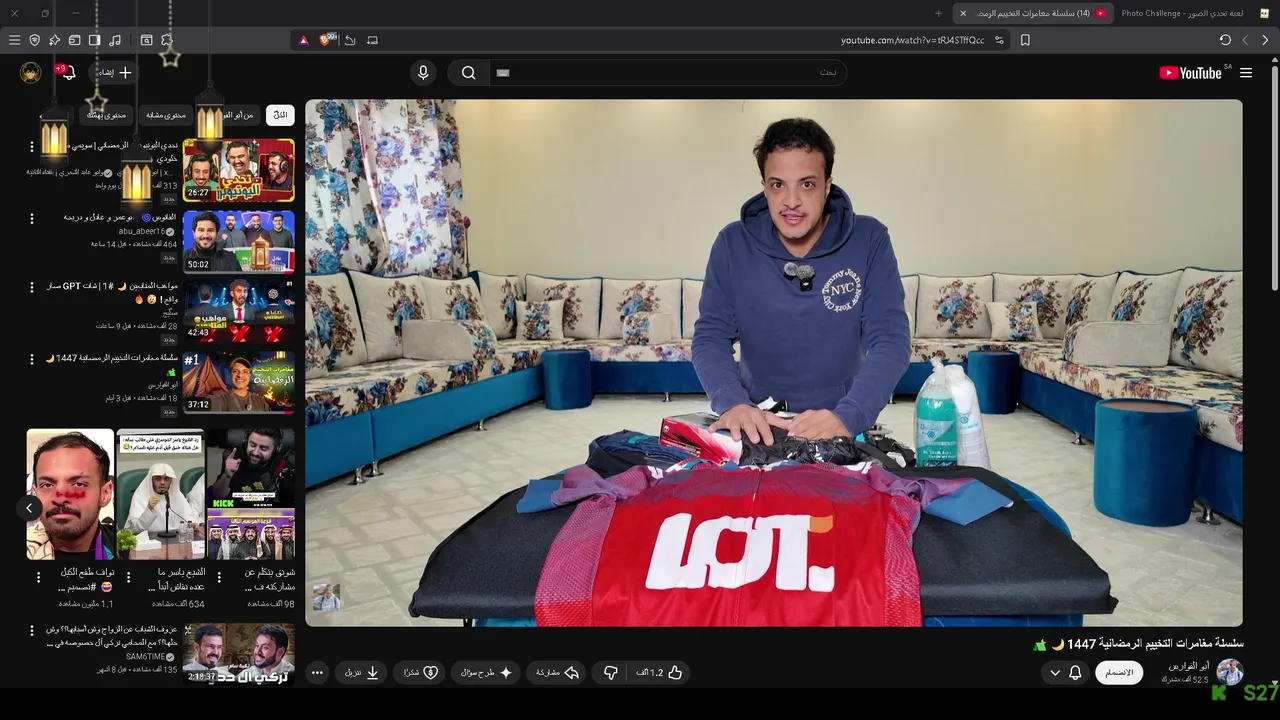Select the 'محتوى مشابه' filter chip

167,115
